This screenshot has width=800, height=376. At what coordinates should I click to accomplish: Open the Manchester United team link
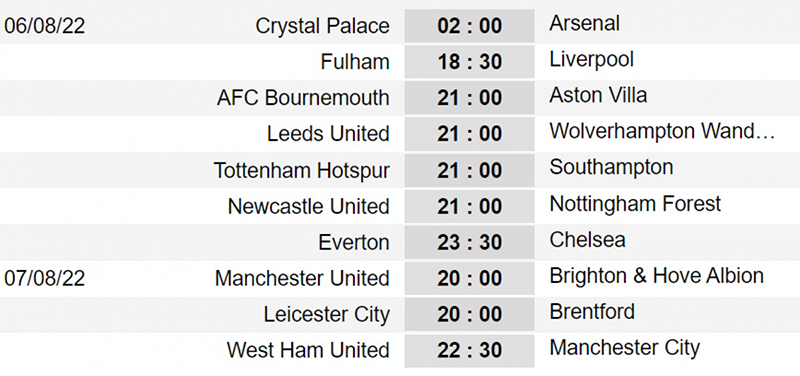[302, 279]
